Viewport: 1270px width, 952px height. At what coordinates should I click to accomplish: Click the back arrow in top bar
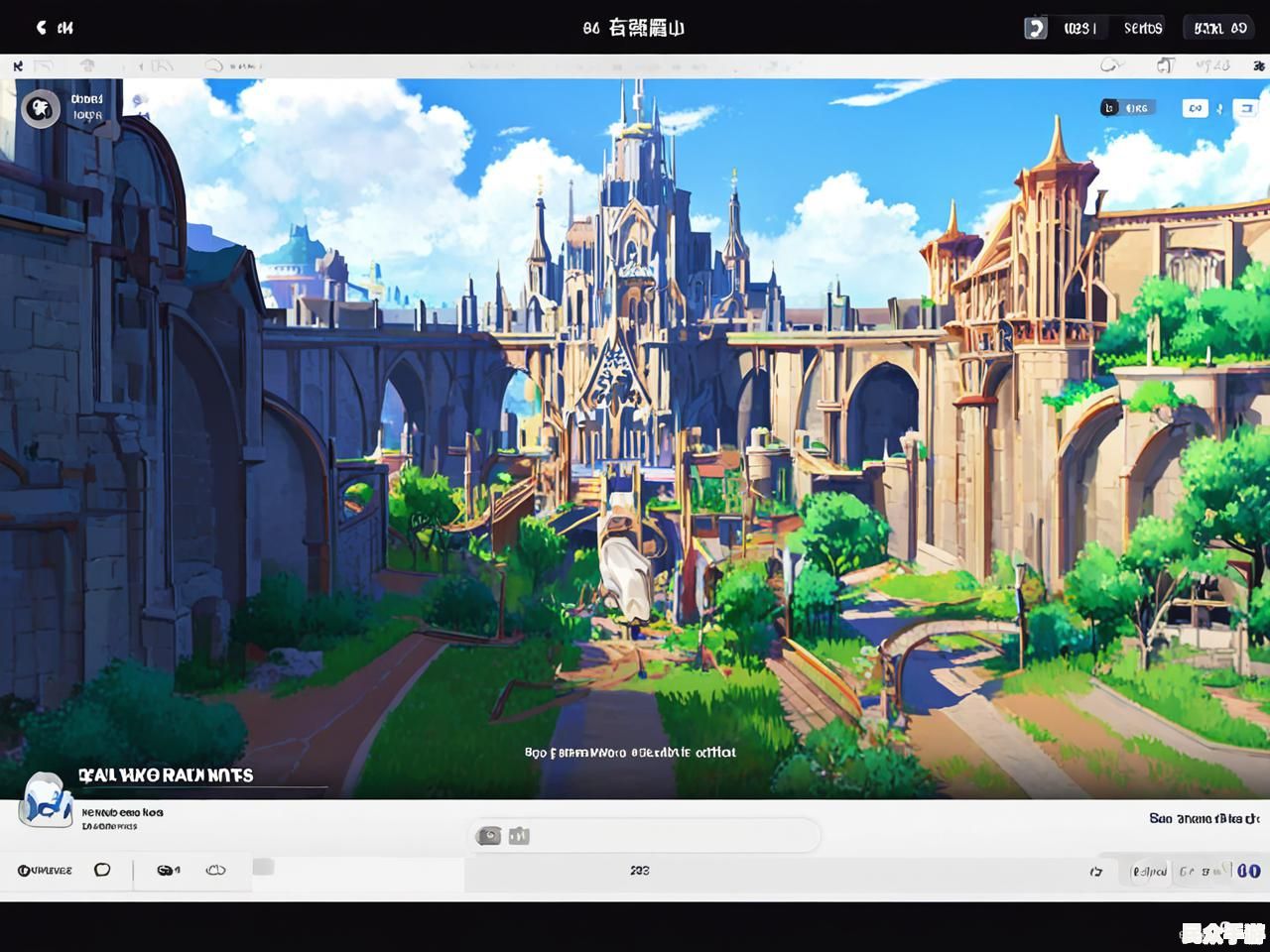click(x=41, y=28)
